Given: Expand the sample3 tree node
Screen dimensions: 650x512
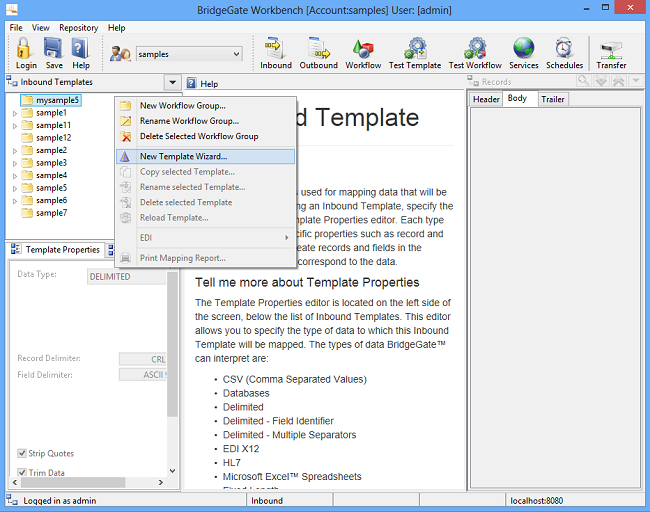Looking at the screenshot, I should pyautogui.click(x=15, y=163).
